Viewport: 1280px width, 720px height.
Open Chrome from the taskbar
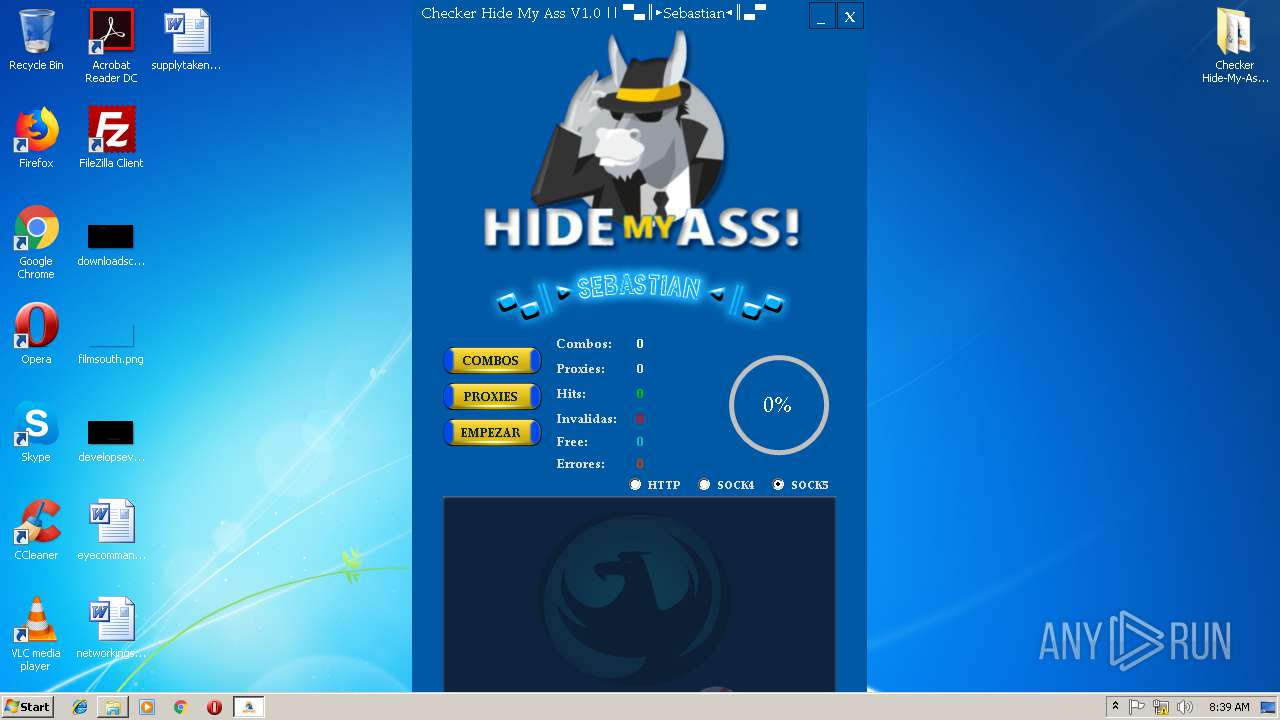[181, 707]
